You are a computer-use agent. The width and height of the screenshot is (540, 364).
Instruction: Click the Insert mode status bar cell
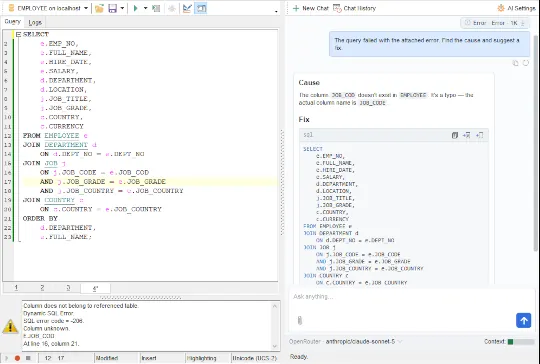162,358
